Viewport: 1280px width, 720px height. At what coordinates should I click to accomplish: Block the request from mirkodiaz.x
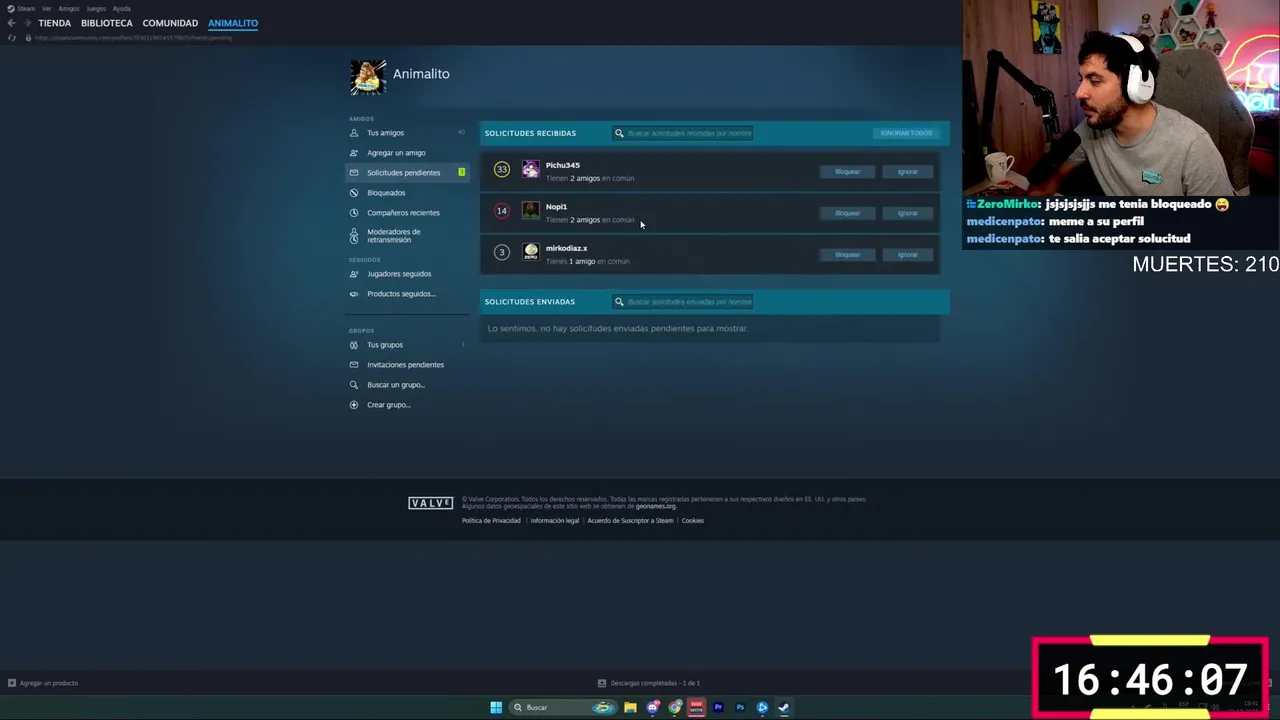847,255
